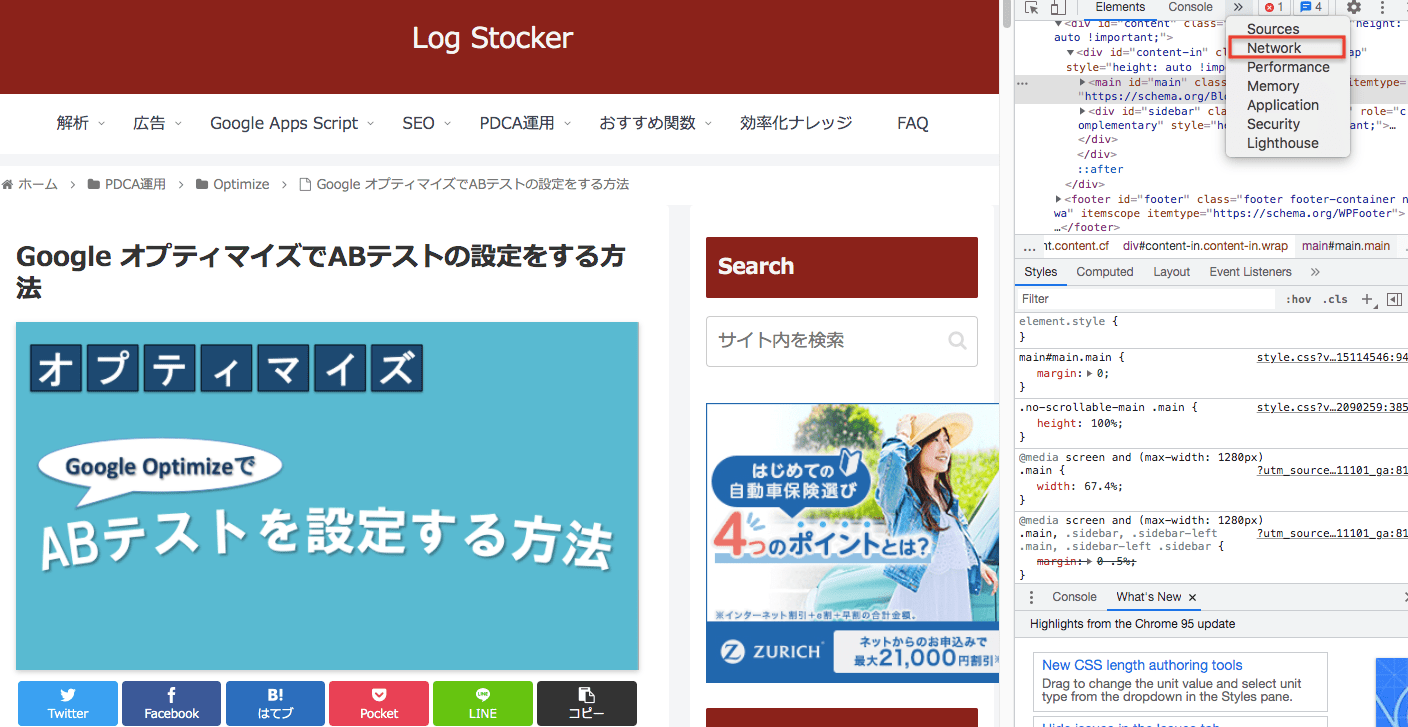Collapse the div id="content-in" node
Screen dimensions: 1408x727
coord(1071,52)
